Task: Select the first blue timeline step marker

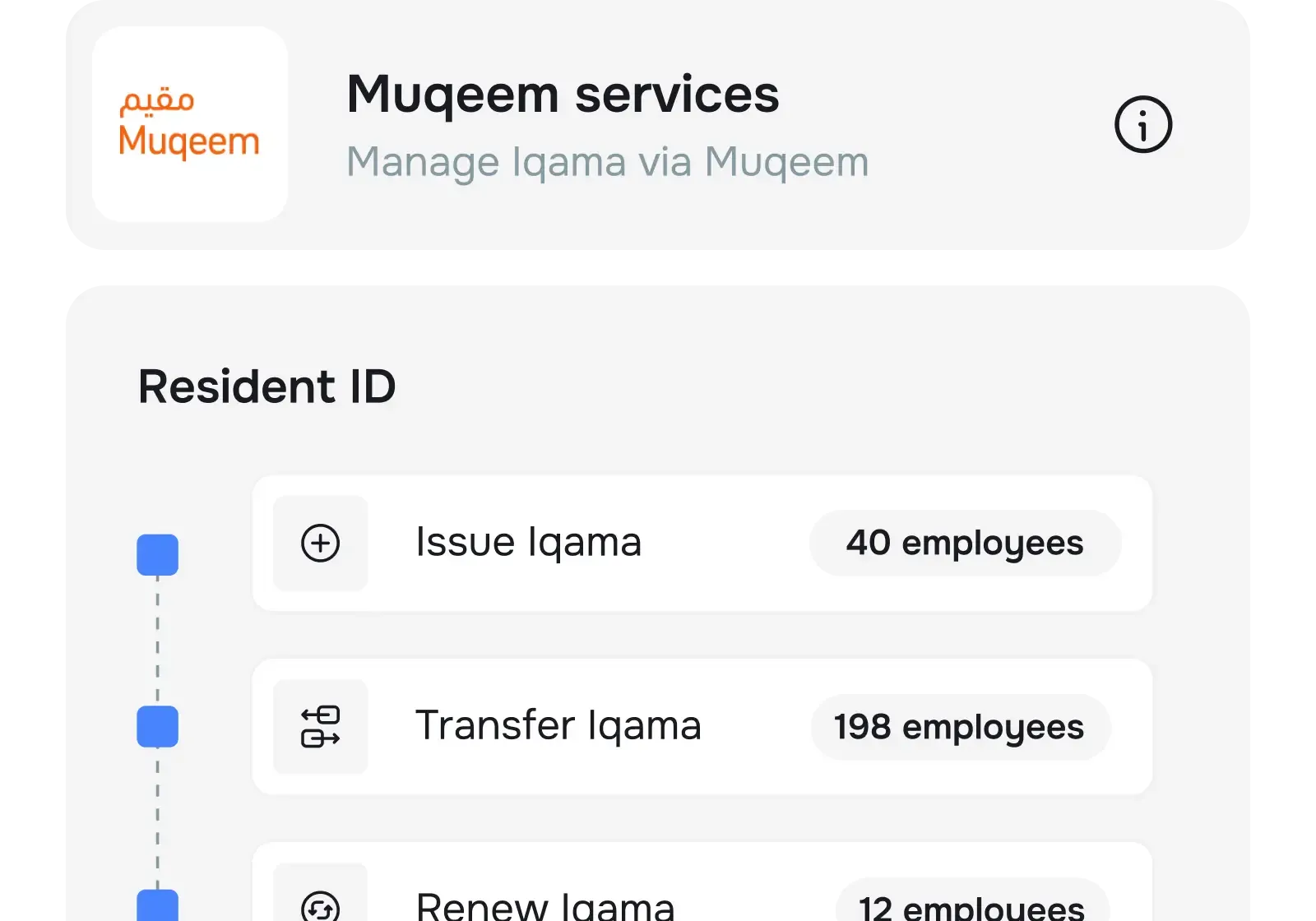Action: click(157, 554)
